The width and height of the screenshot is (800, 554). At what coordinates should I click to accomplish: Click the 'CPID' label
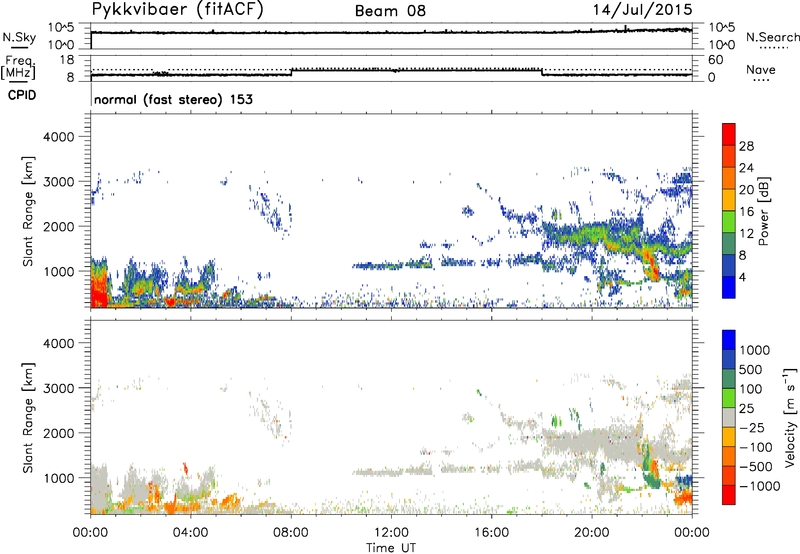pos(22,95)
